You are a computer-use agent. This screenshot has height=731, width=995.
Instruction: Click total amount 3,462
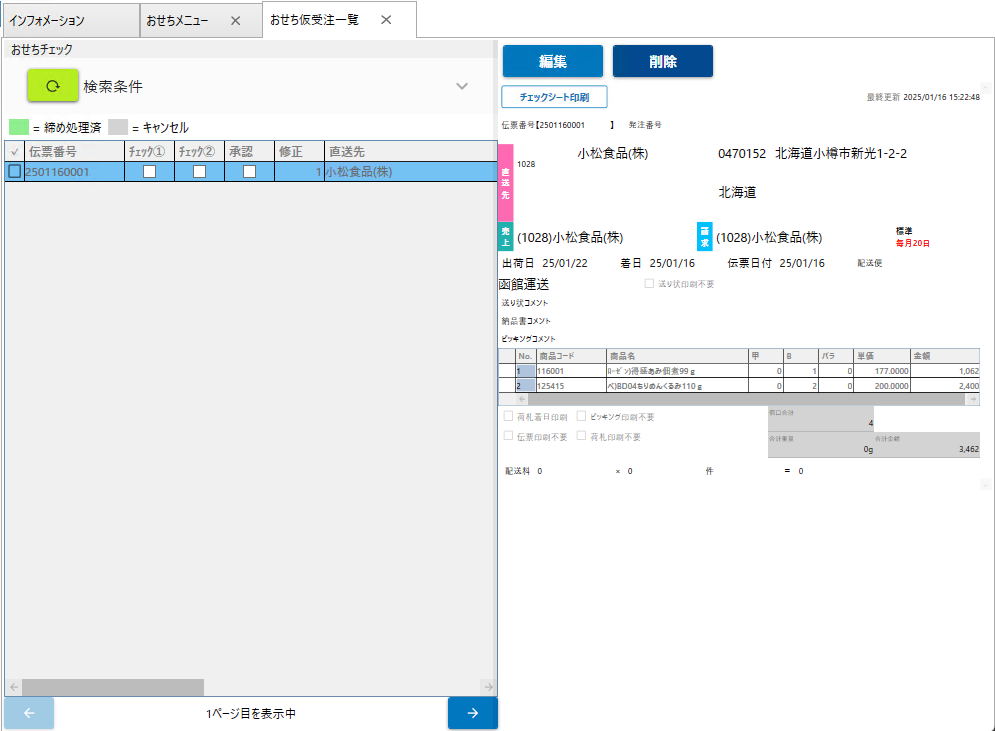click(x=968, y=449)
